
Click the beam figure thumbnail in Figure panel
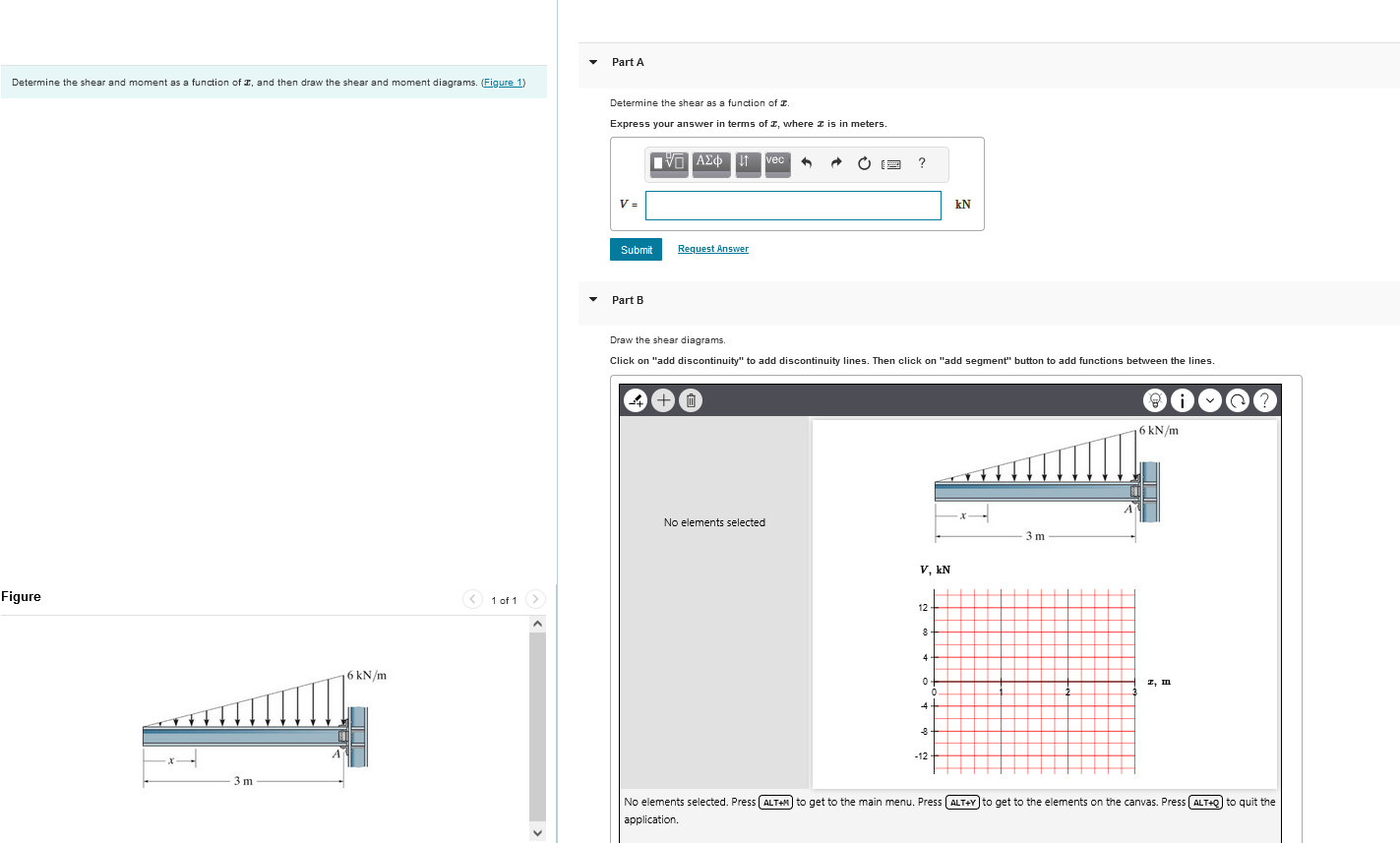pos(265,730)
